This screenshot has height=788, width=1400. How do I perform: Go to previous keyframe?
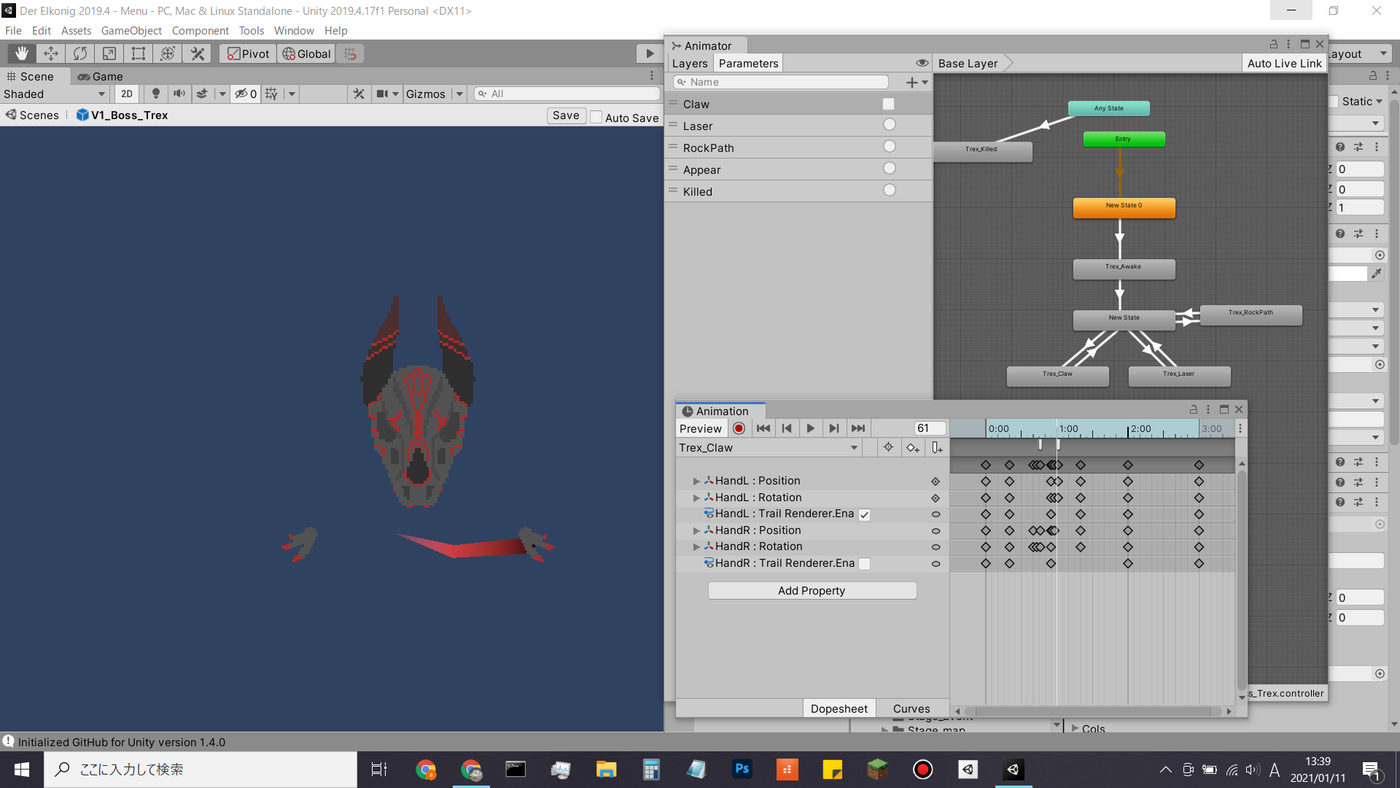(x=787, y=429)
